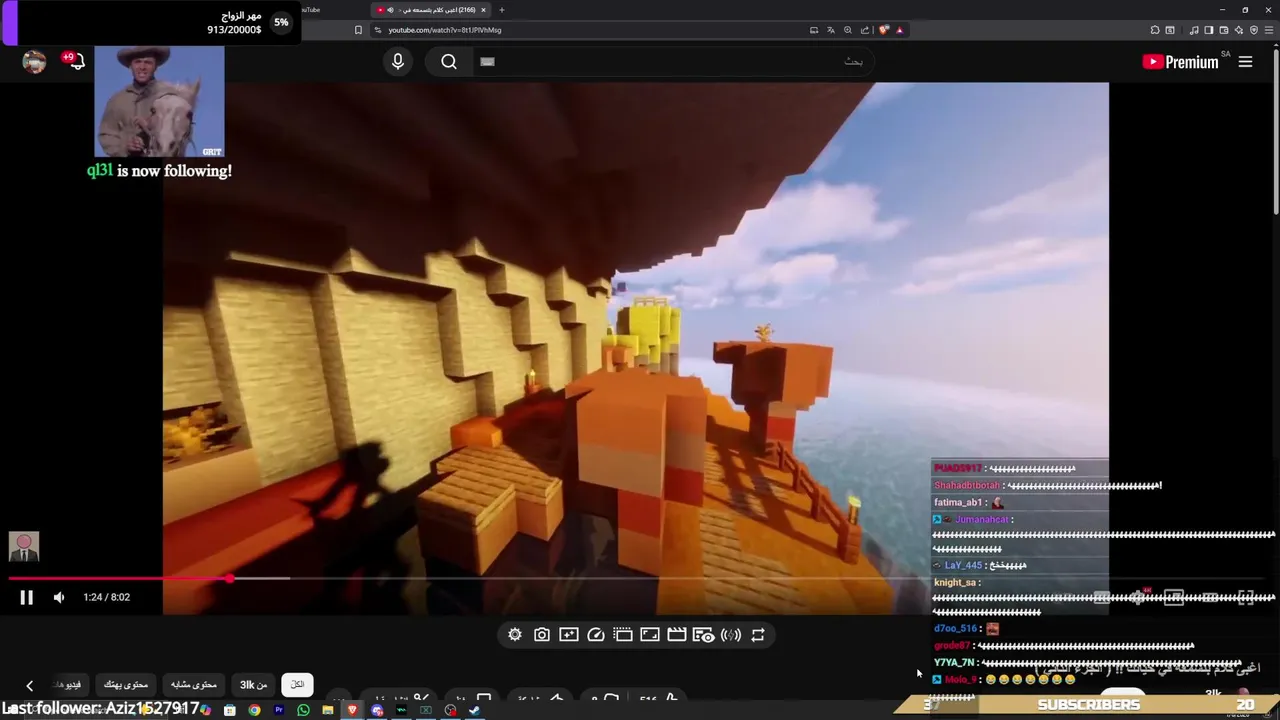This screenshot has width=1280, height=720.
Task: Open Chrome from the taskbar
Action: pos(254,710)
